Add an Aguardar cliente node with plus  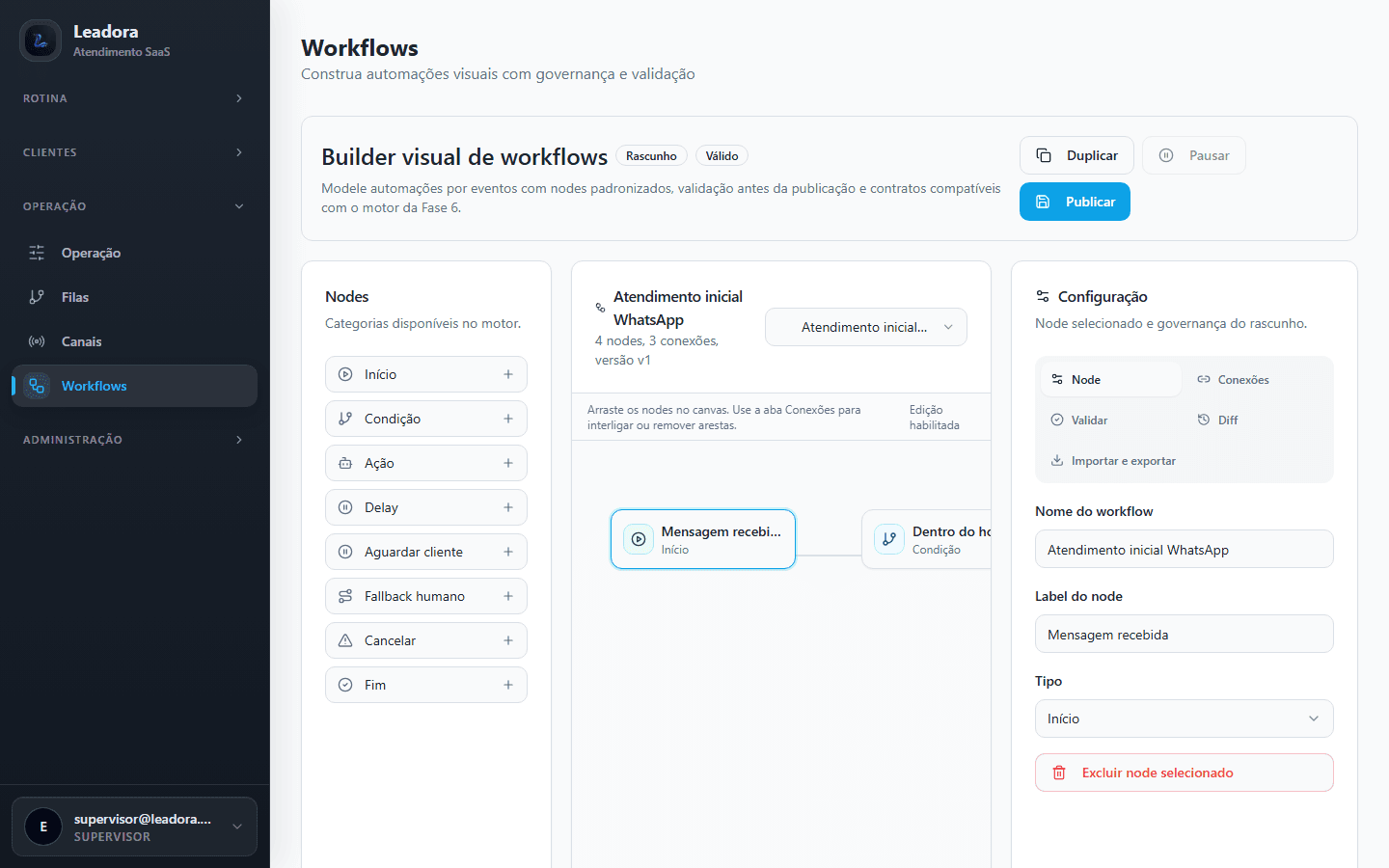508,552
